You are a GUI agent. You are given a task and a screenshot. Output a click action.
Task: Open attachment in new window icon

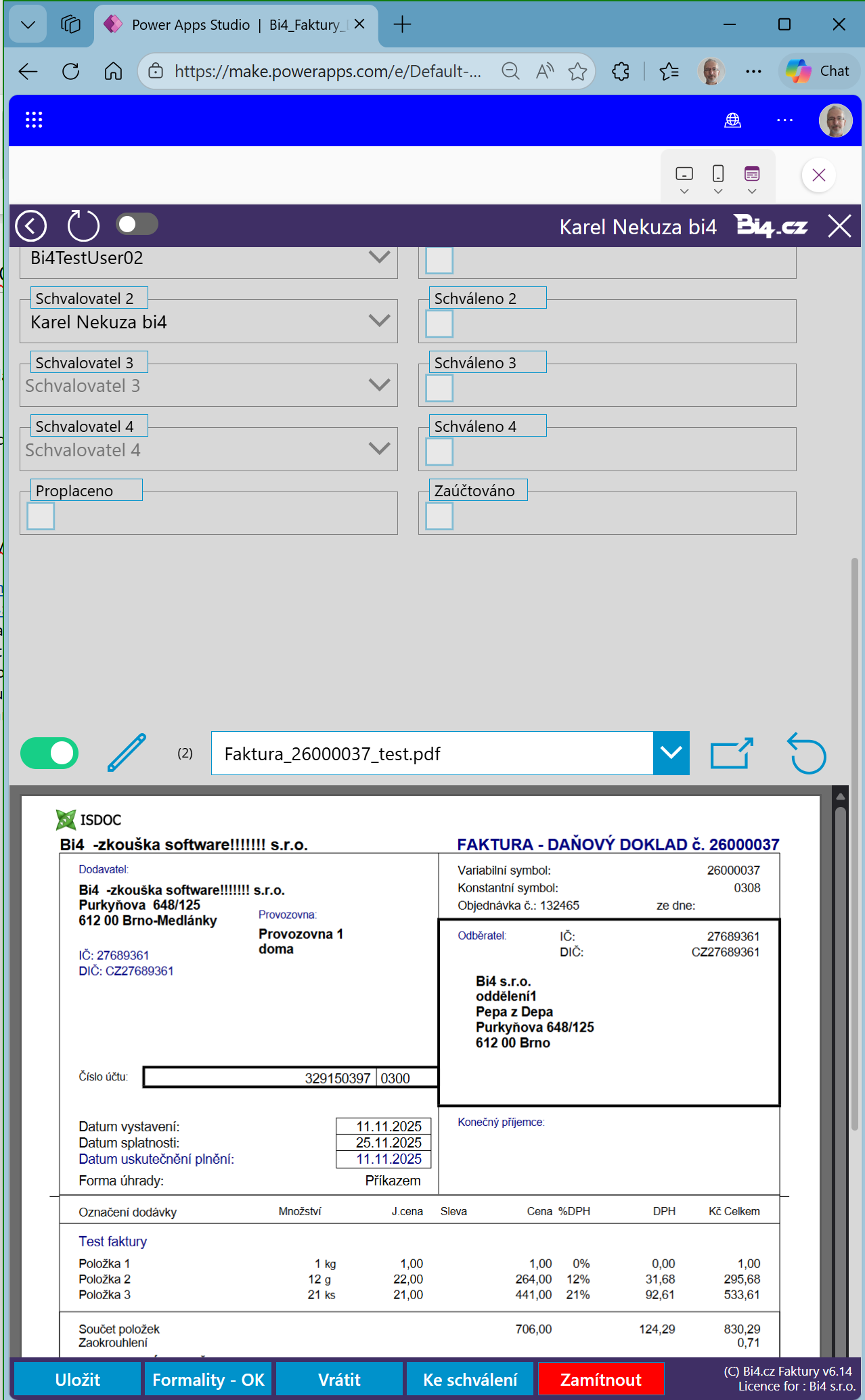pos(731,753)
